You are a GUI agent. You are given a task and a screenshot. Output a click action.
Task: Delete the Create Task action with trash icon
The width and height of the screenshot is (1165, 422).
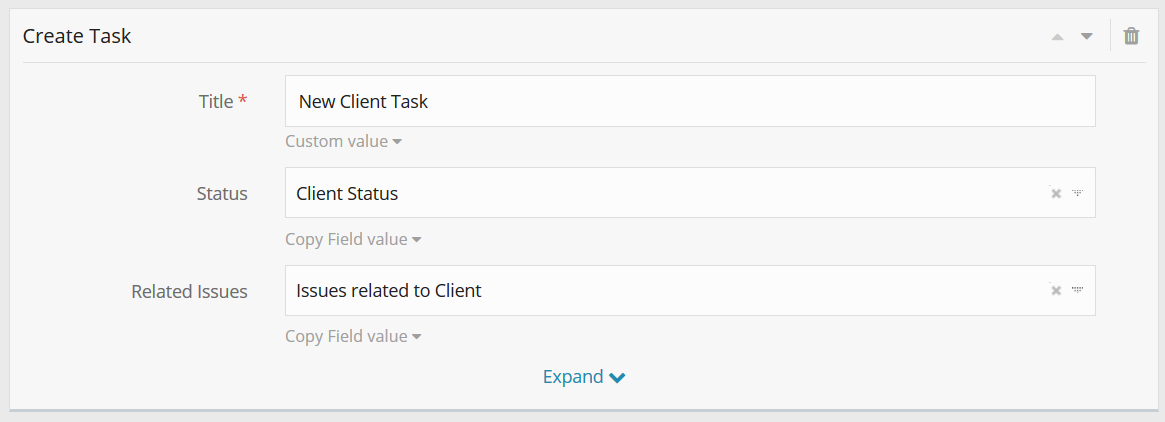pos(1131,36)
